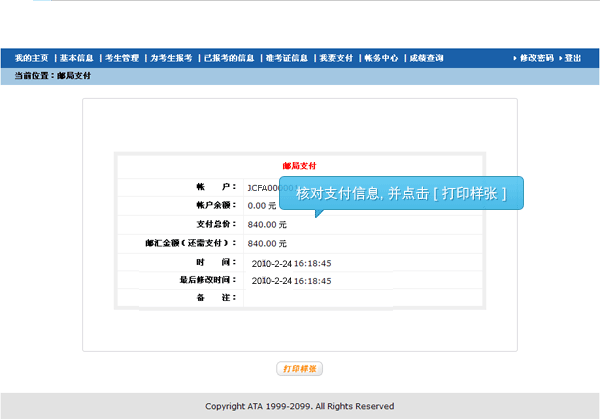The height and width of the screenshot is (419, 600).
Task: Go to the 基本信息 menu item
Action: (x=77, y=58)
